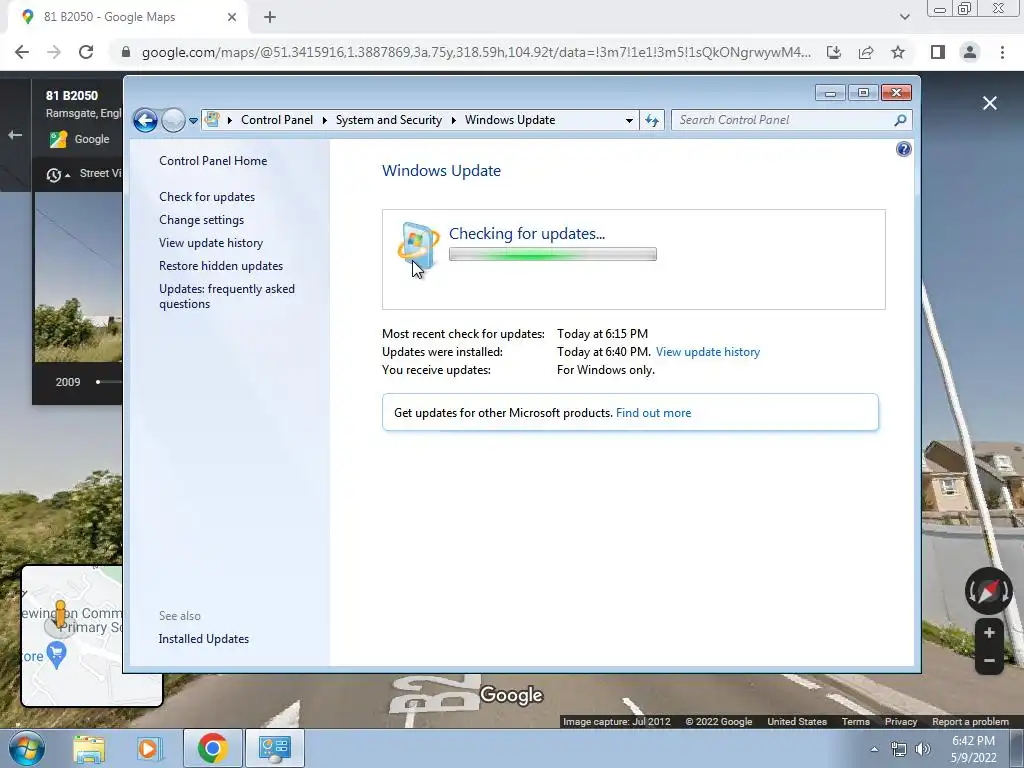This screenshot has width=1024, height=768.
Task: Click Windows Update shield icon
Action: click(417, 246)
